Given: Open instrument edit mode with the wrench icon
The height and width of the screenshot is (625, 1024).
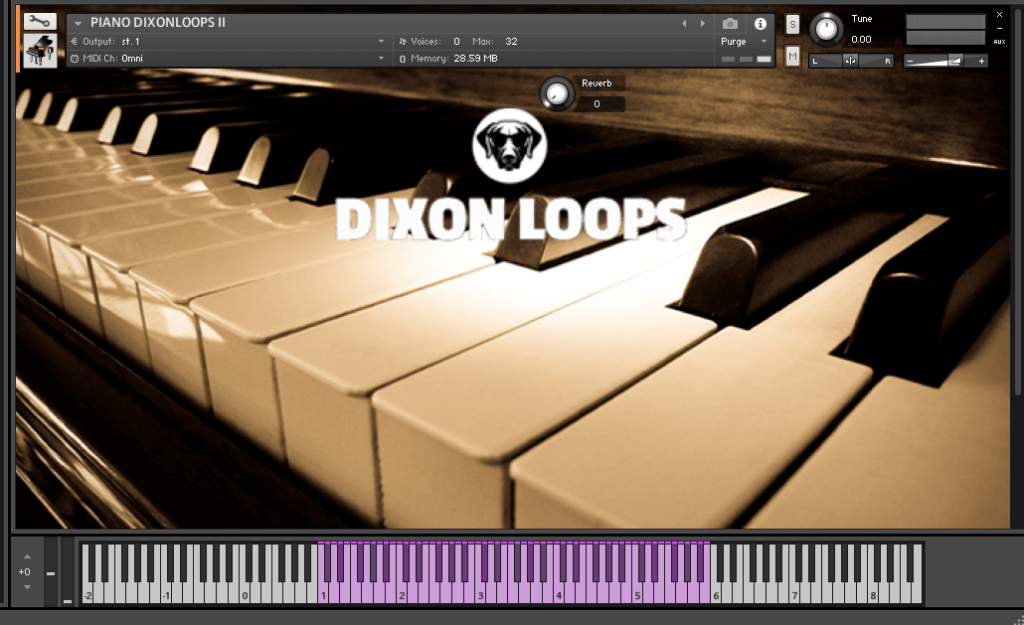Looking at the screenshot, I should [40, 21].
